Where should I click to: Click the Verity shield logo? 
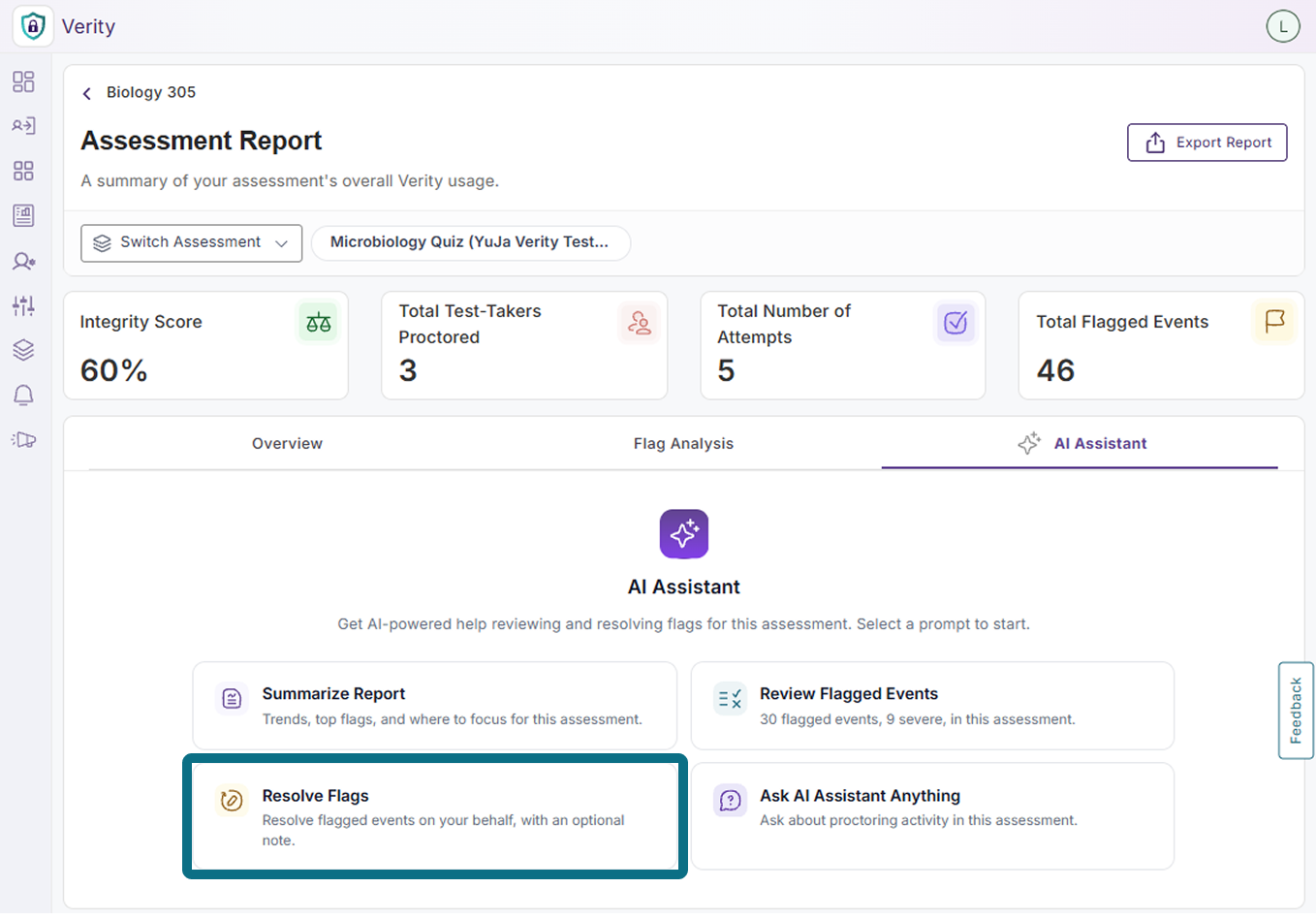coord(33,26)
